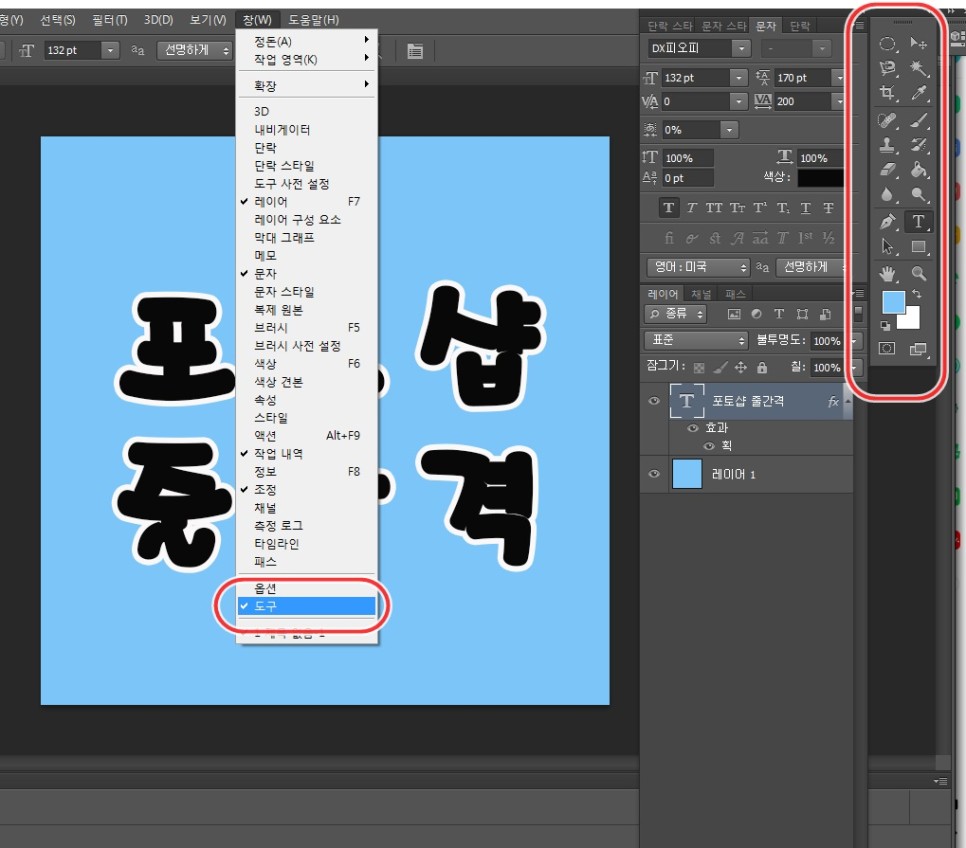Screen dimensions: 966x848
Task: Choose 옵션 in the Window menu
Action: tap(307, 588)
